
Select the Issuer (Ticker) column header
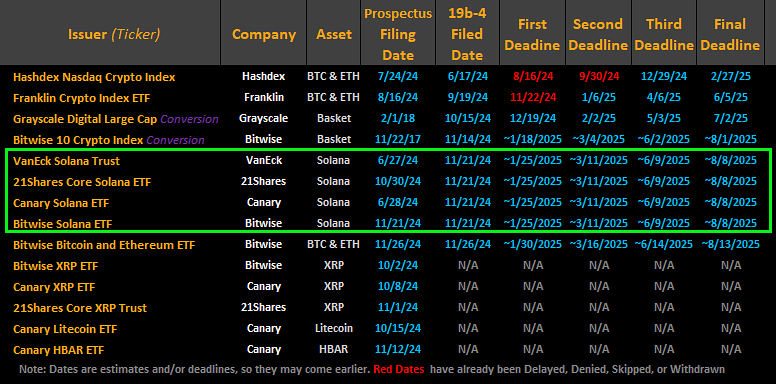(x=114, y=34)
